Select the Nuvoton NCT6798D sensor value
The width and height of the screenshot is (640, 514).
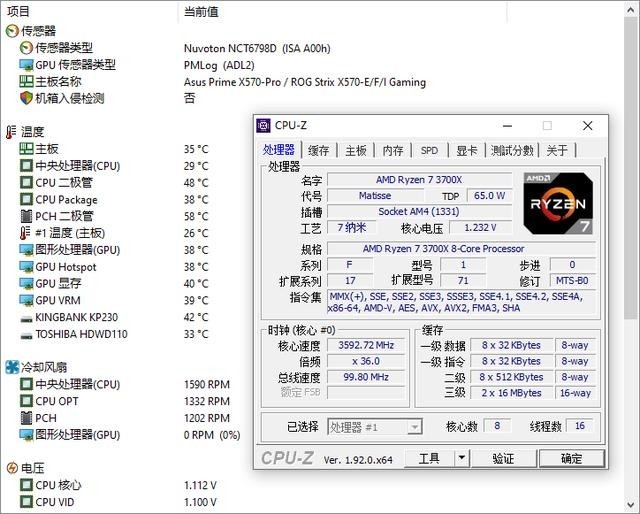point(257,49)
